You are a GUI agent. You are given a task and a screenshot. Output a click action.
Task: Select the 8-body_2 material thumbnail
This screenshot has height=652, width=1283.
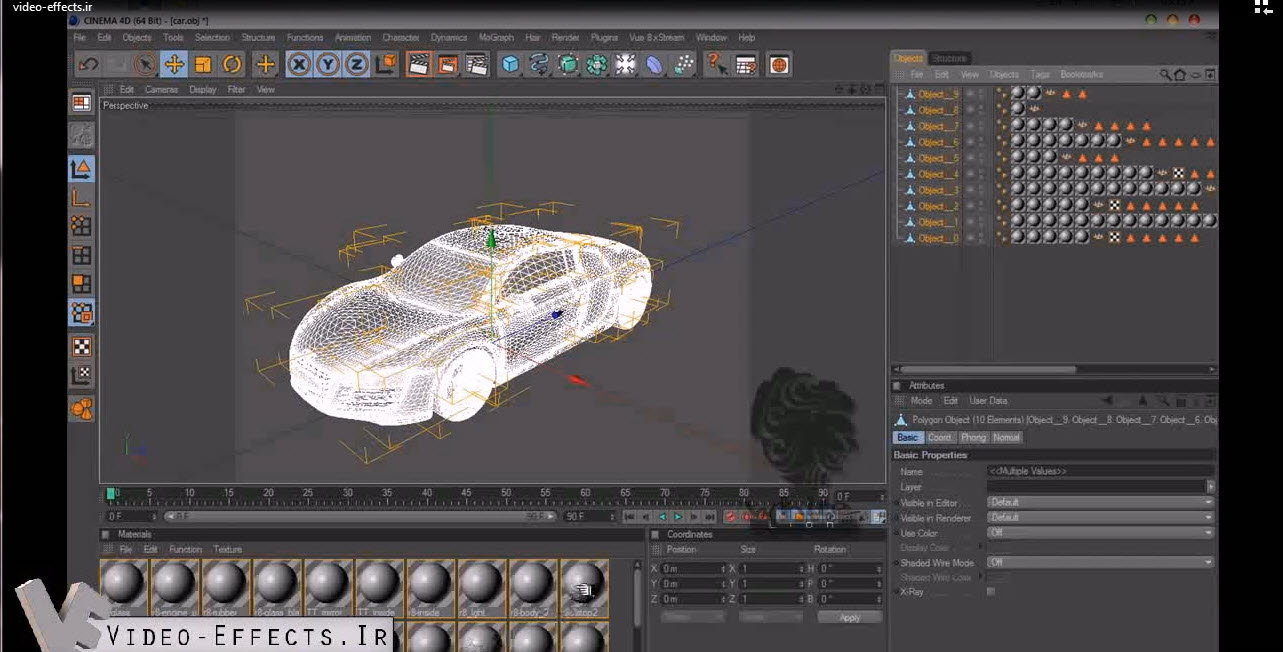[x=533, y=588]
